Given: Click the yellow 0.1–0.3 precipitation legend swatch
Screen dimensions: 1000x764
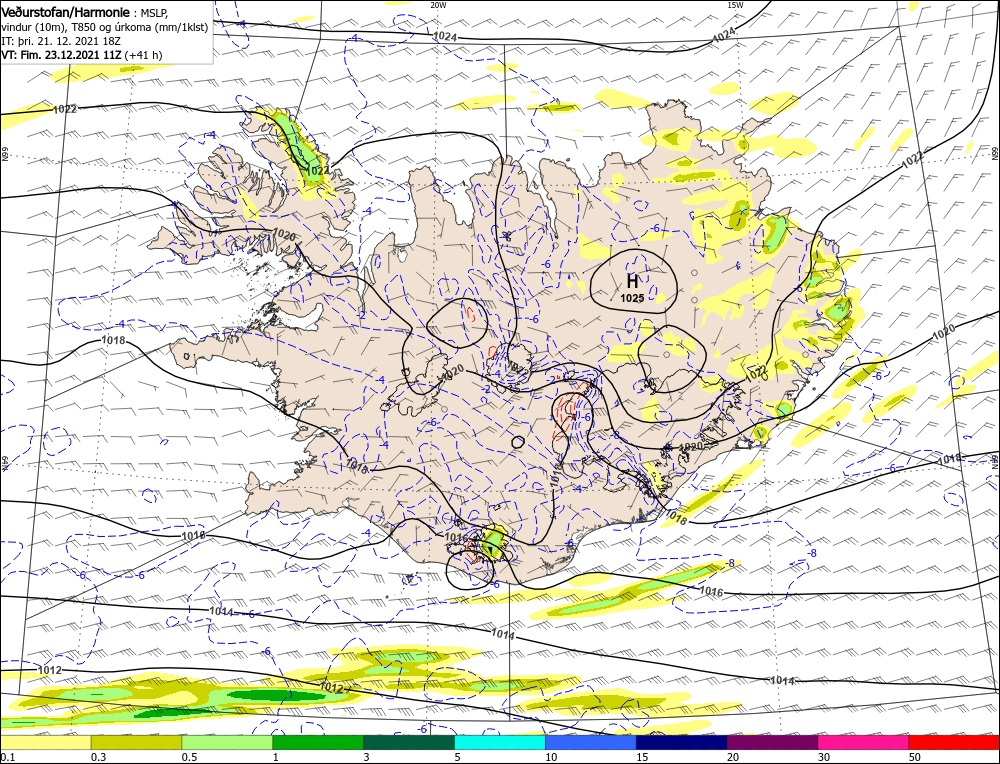Looking at the screenshot, I should coord(46,742).
